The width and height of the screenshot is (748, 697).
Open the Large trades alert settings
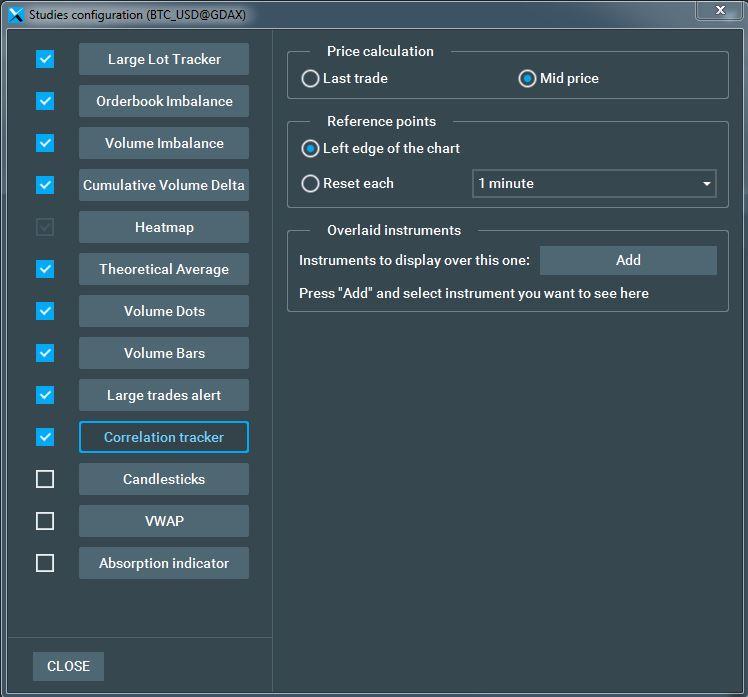coord(164,395)
